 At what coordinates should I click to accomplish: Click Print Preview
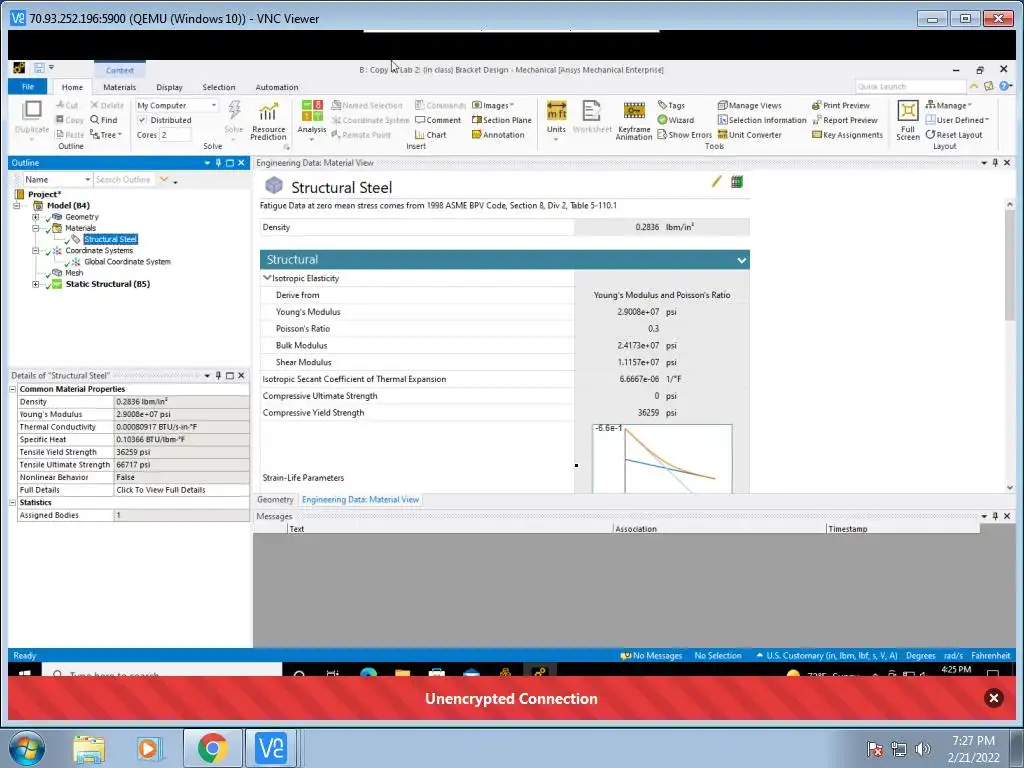pos(841,105)
